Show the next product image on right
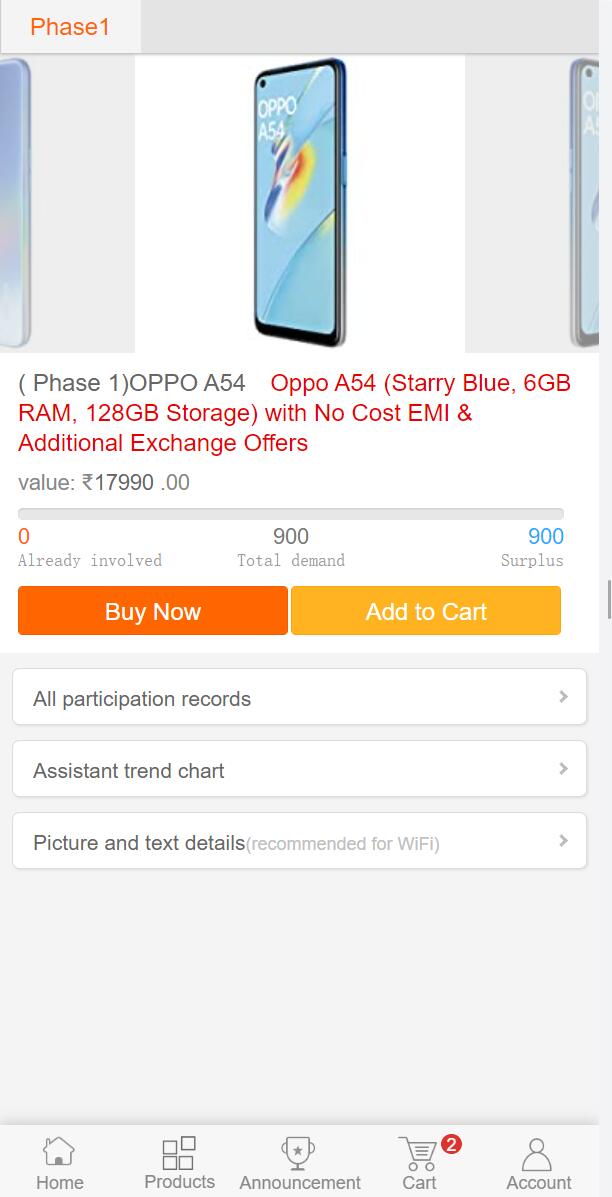 coord(584,203)
